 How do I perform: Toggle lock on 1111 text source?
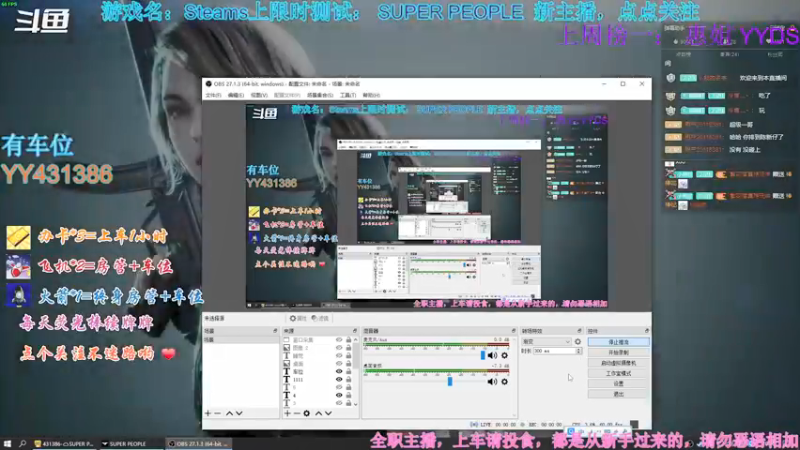pos(348,380)
